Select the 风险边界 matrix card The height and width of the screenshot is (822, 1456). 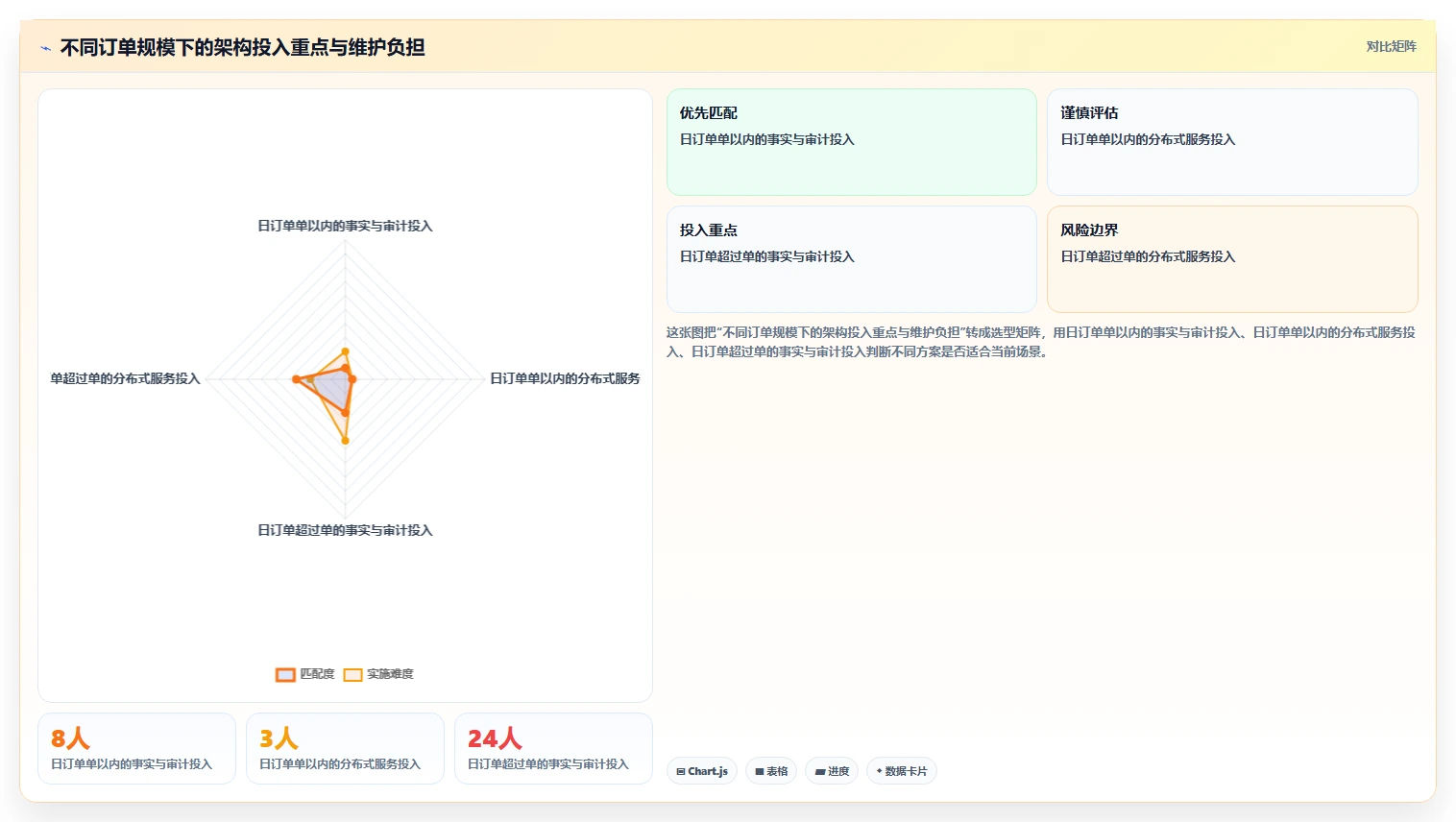click(x=1232, y=259)
